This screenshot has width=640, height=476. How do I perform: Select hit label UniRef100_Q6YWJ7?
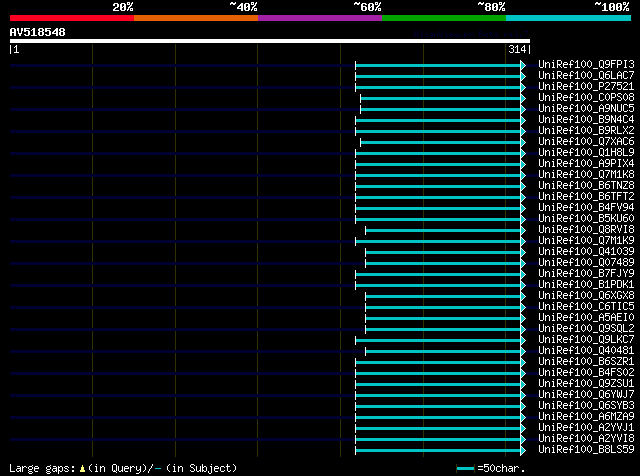586,395
